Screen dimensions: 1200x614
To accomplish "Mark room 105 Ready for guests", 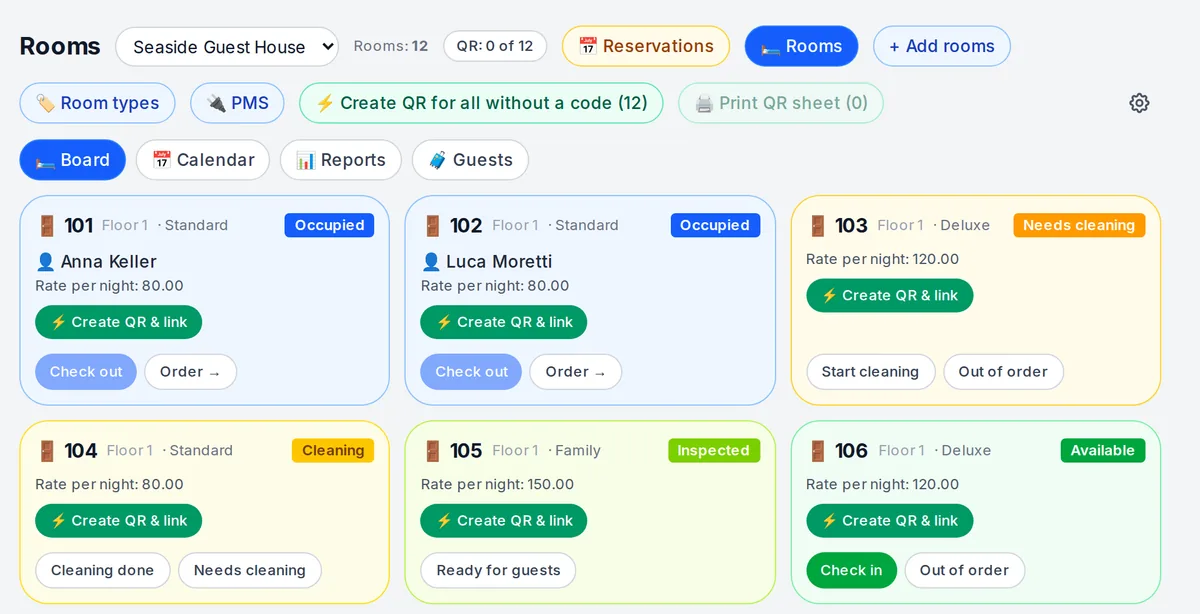I will pos(498,571).
